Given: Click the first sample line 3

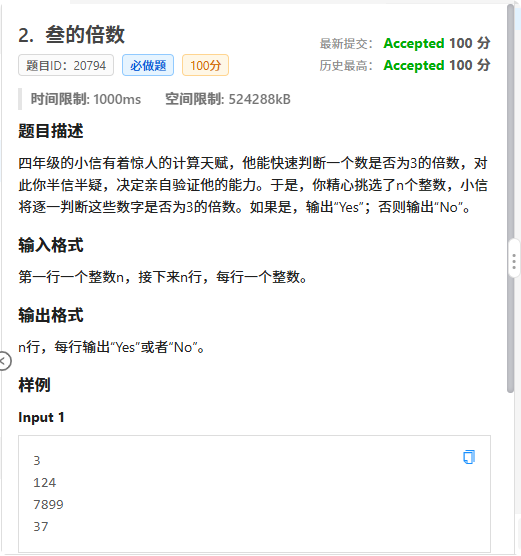Looking at the screenshot, I should click(37, 461).
